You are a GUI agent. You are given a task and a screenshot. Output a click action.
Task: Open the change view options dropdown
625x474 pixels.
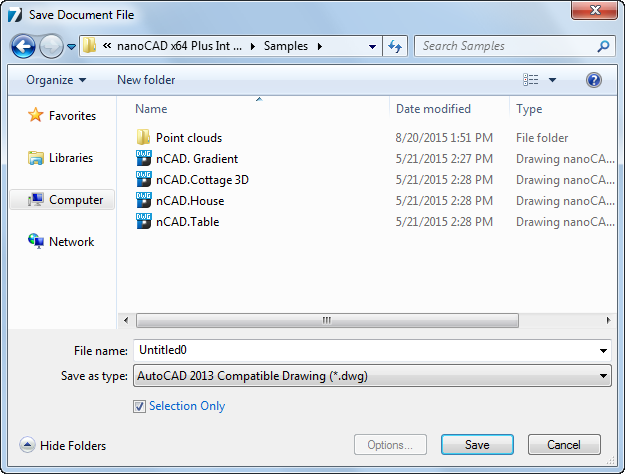pos(552,80)
